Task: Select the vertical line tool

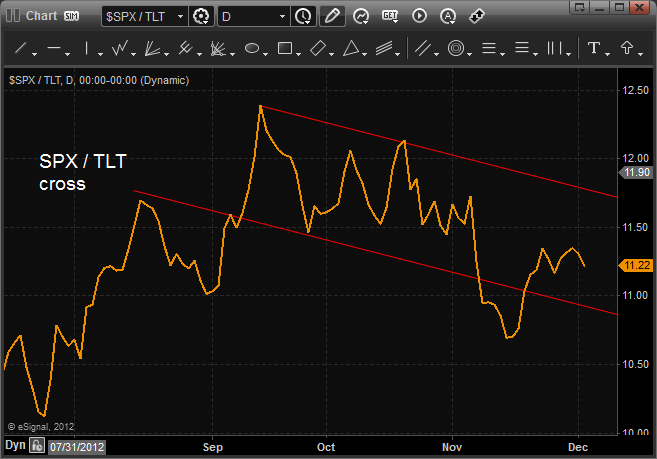Action: coord(86,48)
